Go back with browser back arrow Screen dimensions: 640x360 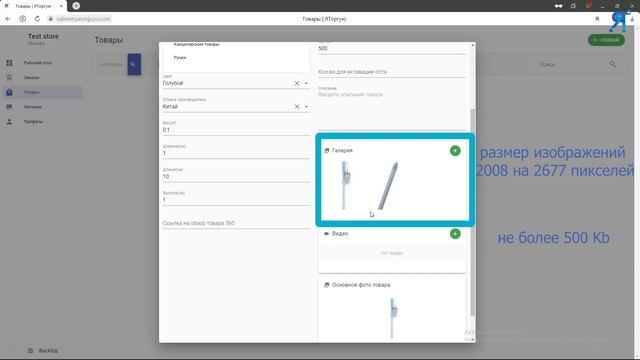pos(8,19)
